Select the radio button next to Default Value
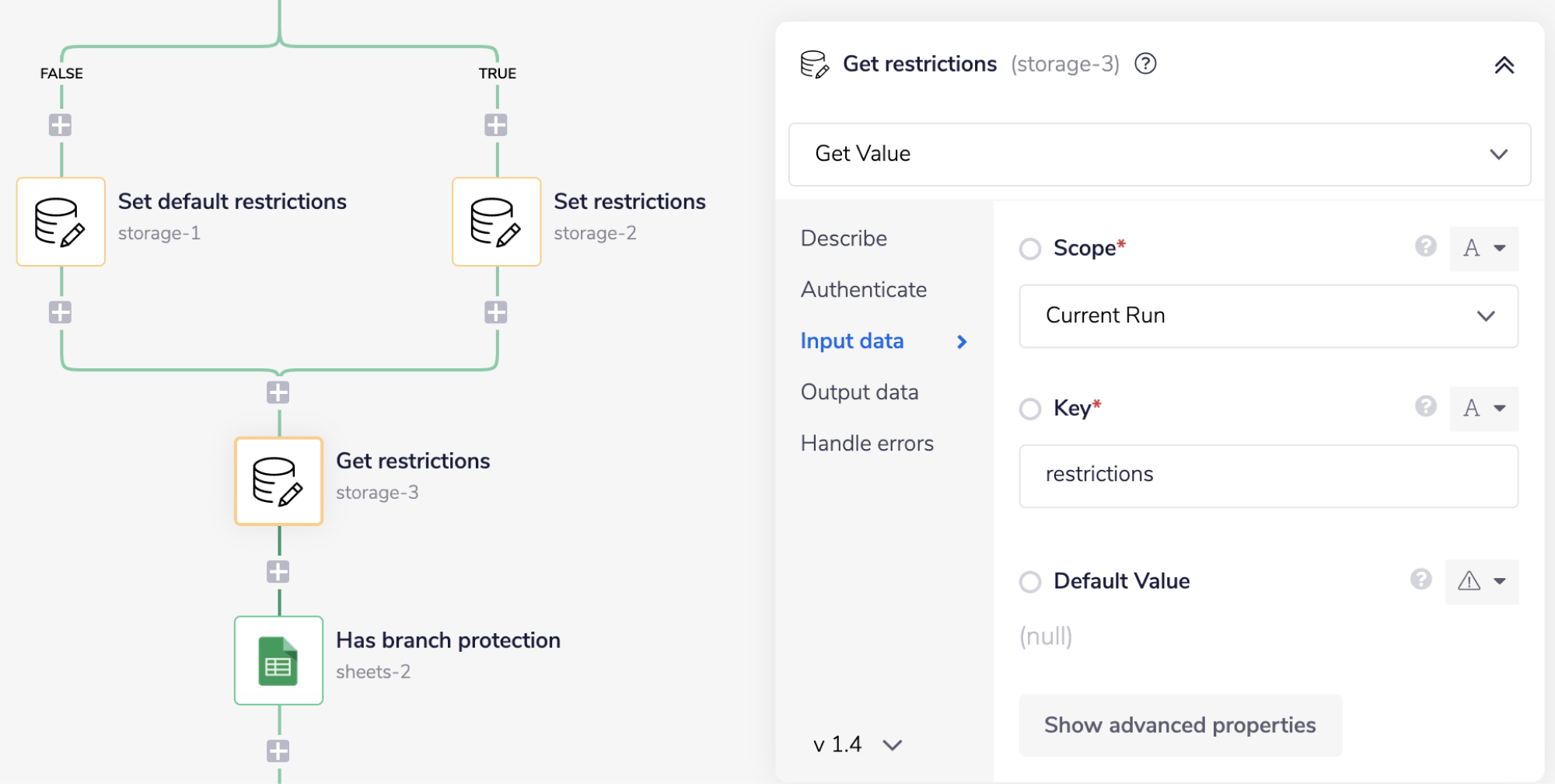This screenshot has height=784, width=1555. point(1030,581)
